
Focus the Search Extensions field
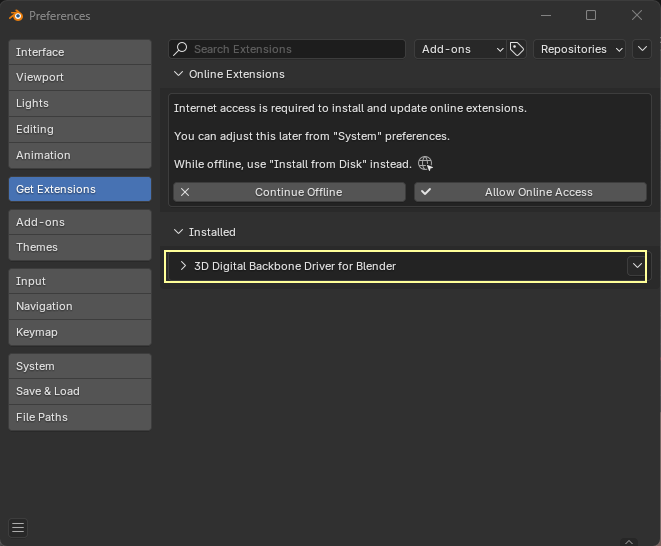[287, 49]
